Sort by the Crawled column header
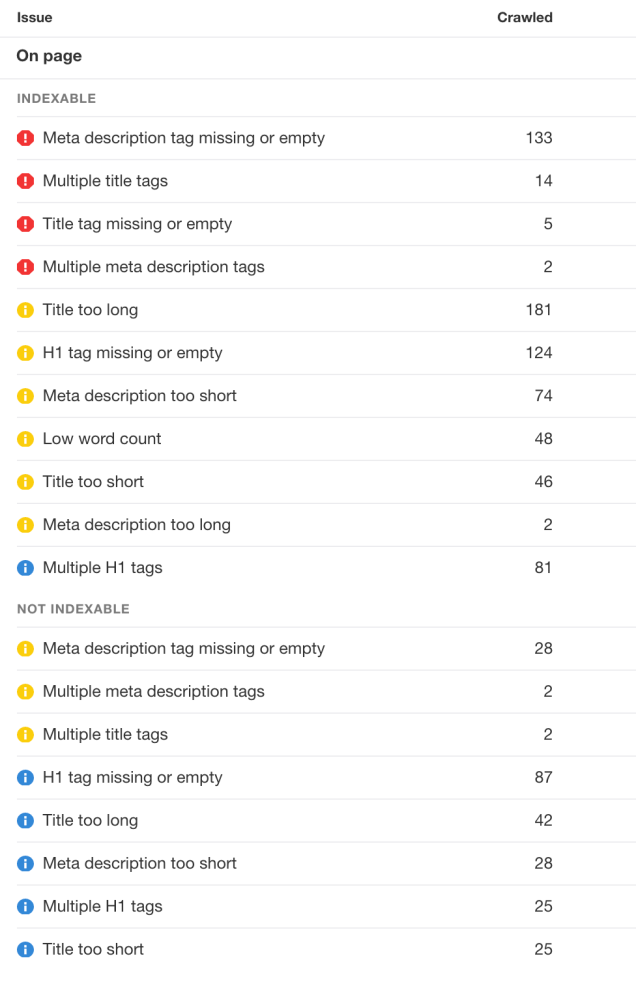 [524, 17]
